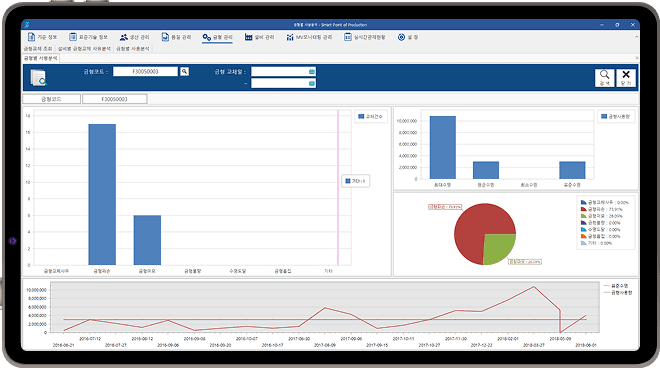Screen dimensions: 660x368
Task: Open the start date calendar dropdown
Action: [312, 72]
